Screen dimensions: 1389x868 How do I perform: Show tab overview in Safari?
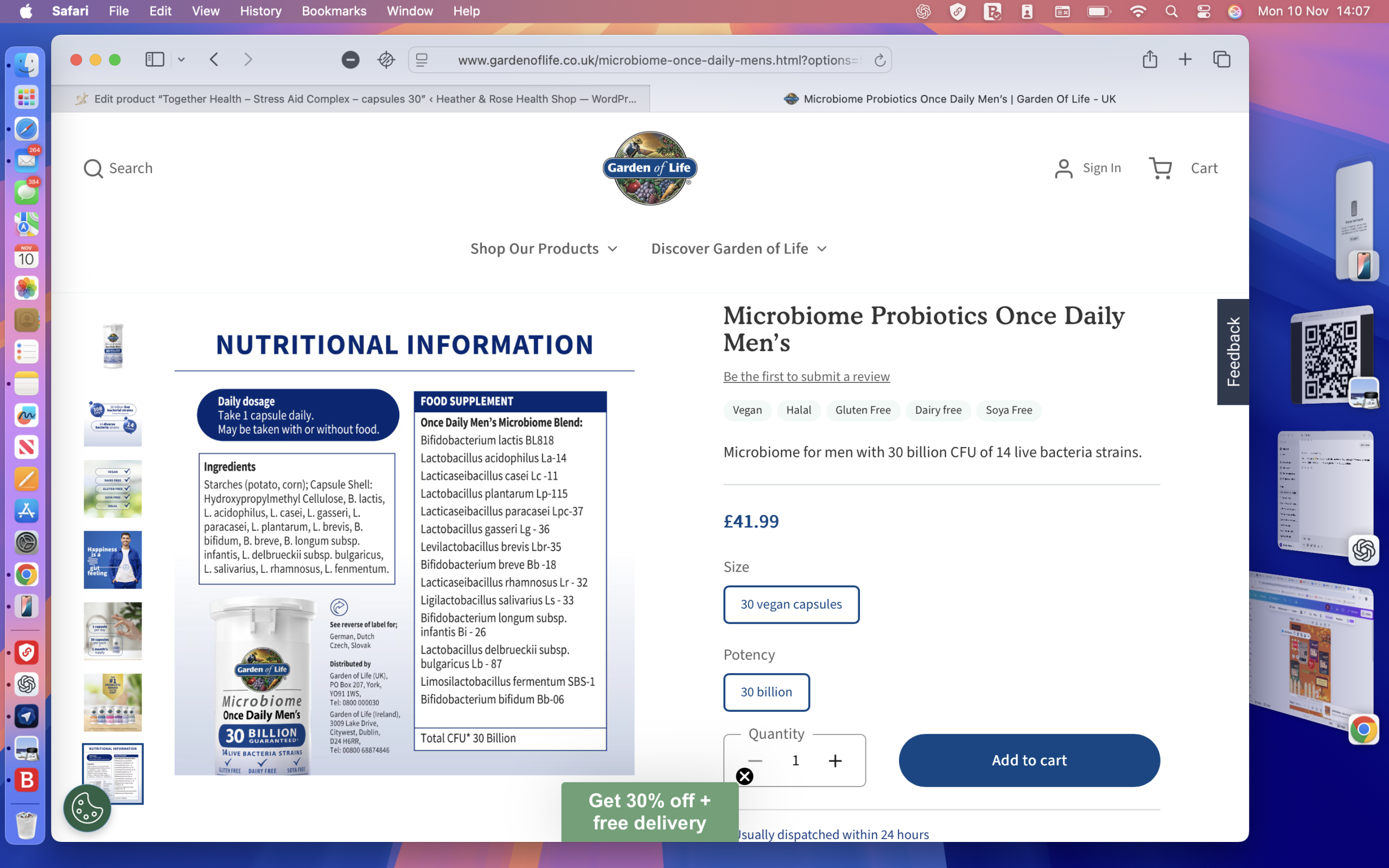coord(1220,59)
